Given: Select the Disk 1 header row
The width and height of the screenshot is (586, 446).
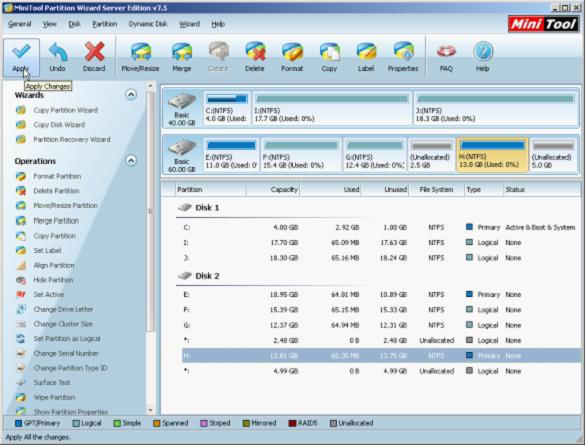Looking at the screenshot, I should point(377,207).
